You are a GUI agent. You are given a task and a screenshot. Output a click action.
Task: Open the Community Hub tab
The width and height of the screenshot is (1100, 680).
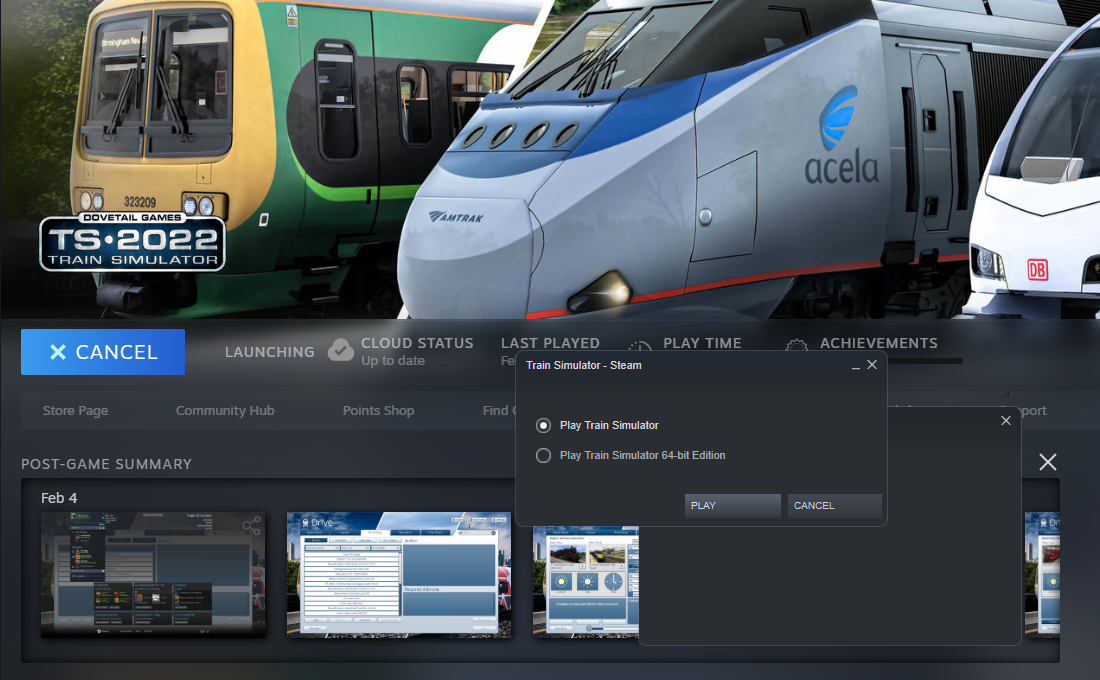click(x=224, y=411)
